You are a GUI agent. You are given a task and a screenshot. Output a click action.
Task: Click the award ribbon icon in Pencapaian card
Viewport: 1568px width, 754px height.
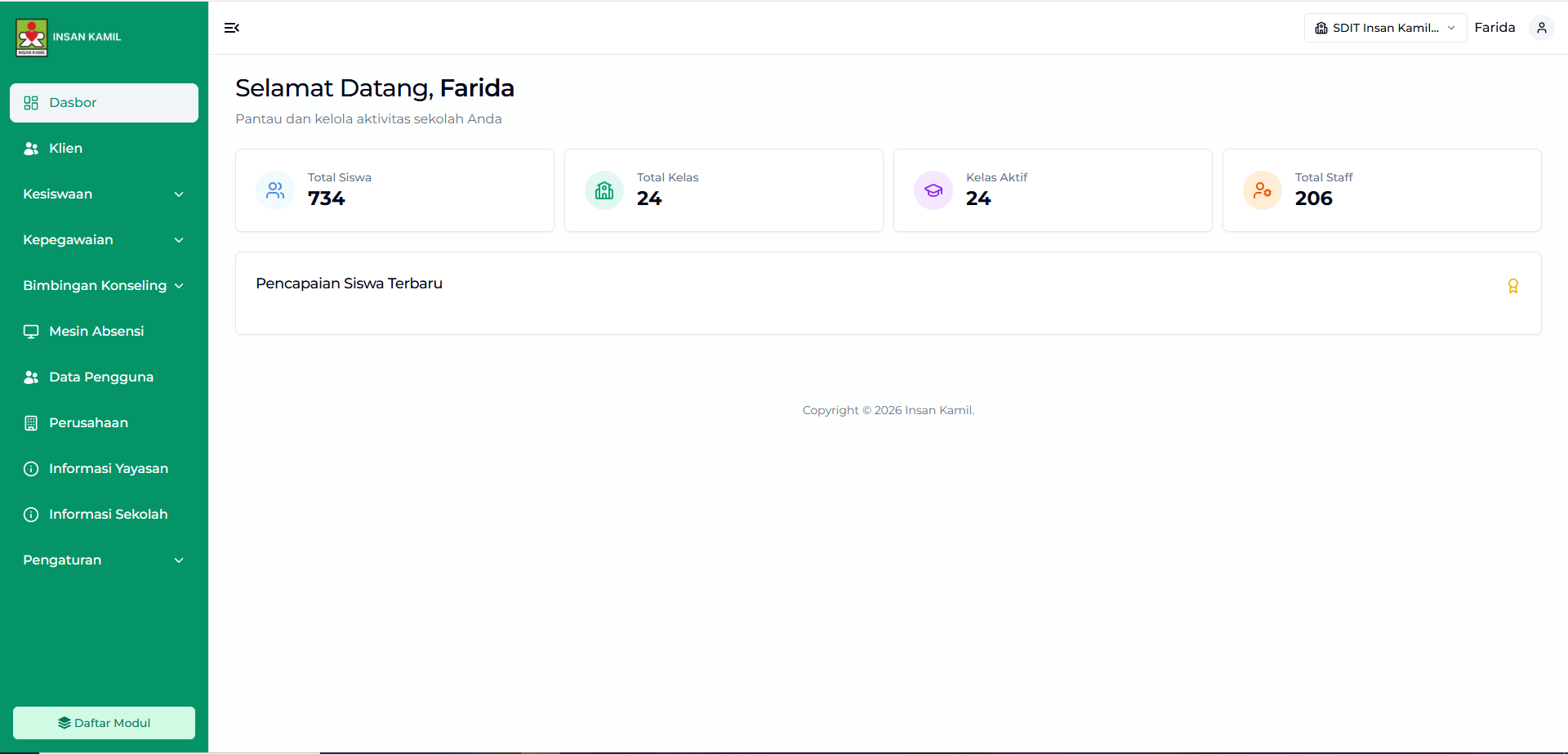click(1512, 286)
